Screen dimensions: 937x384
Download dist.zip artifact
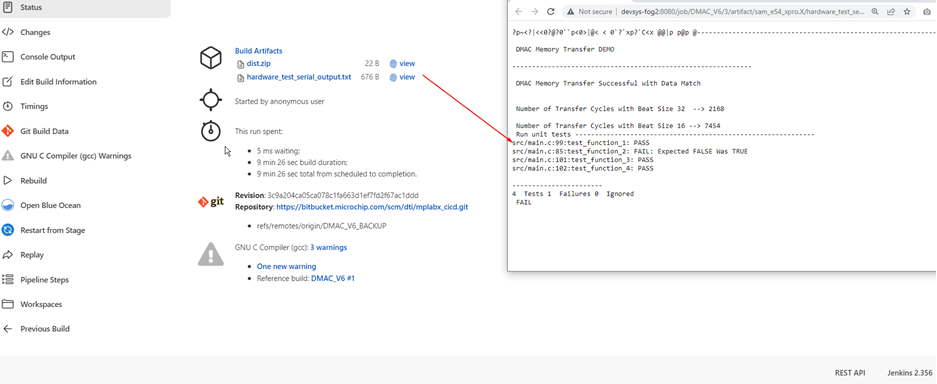(x=258, y=63)
